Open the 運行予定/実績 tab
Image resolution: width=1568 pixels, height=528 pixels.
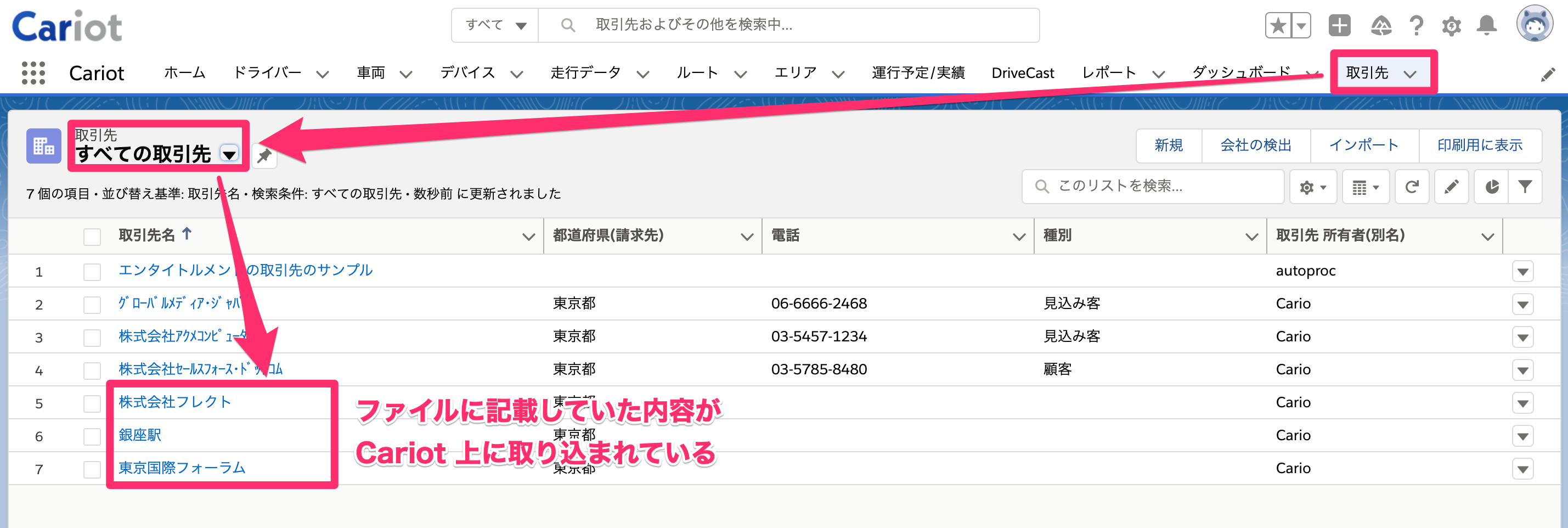[x=918, y=73]
